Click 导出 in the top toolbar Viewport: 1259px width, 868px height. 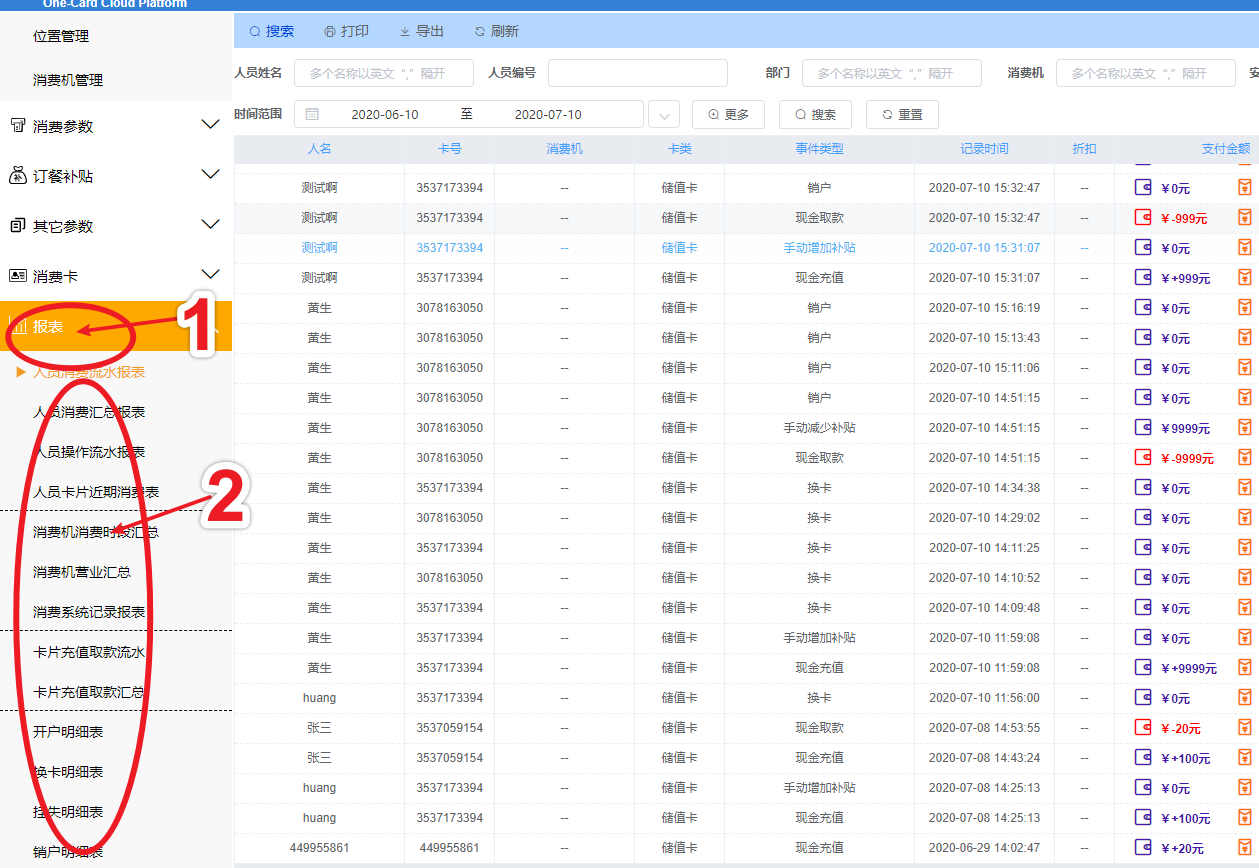[421, 31]
